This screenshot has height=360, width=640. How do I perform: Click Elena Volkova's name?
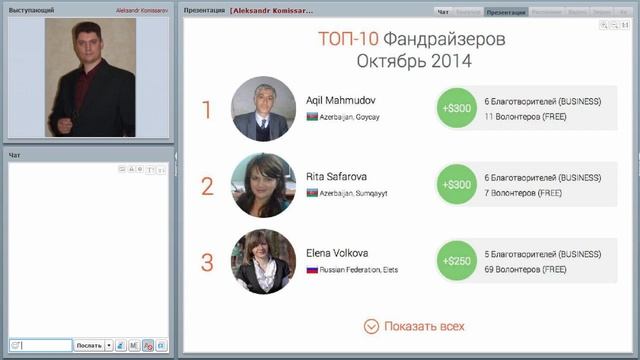(x=337, y=253)
